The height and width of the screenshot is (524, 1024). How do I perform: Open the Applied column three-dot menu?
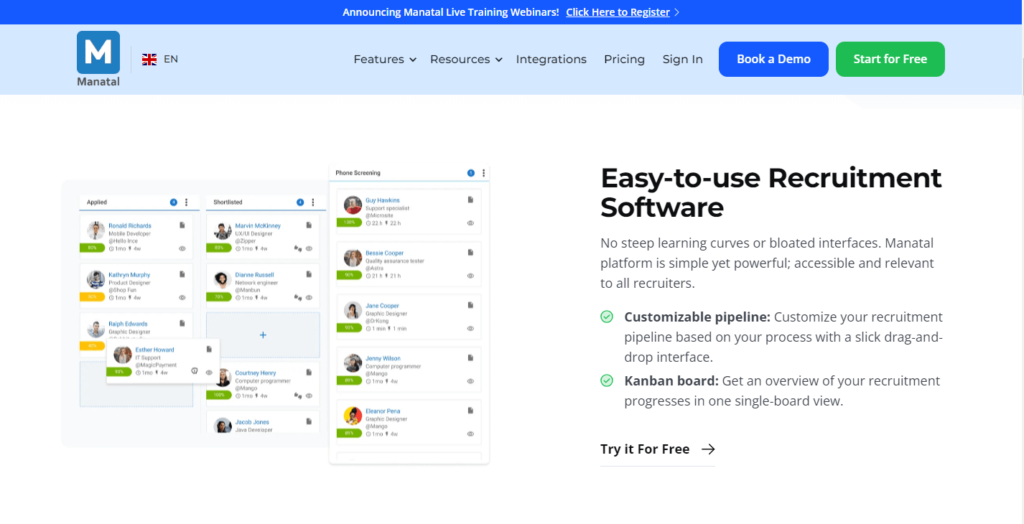point(186,203)
